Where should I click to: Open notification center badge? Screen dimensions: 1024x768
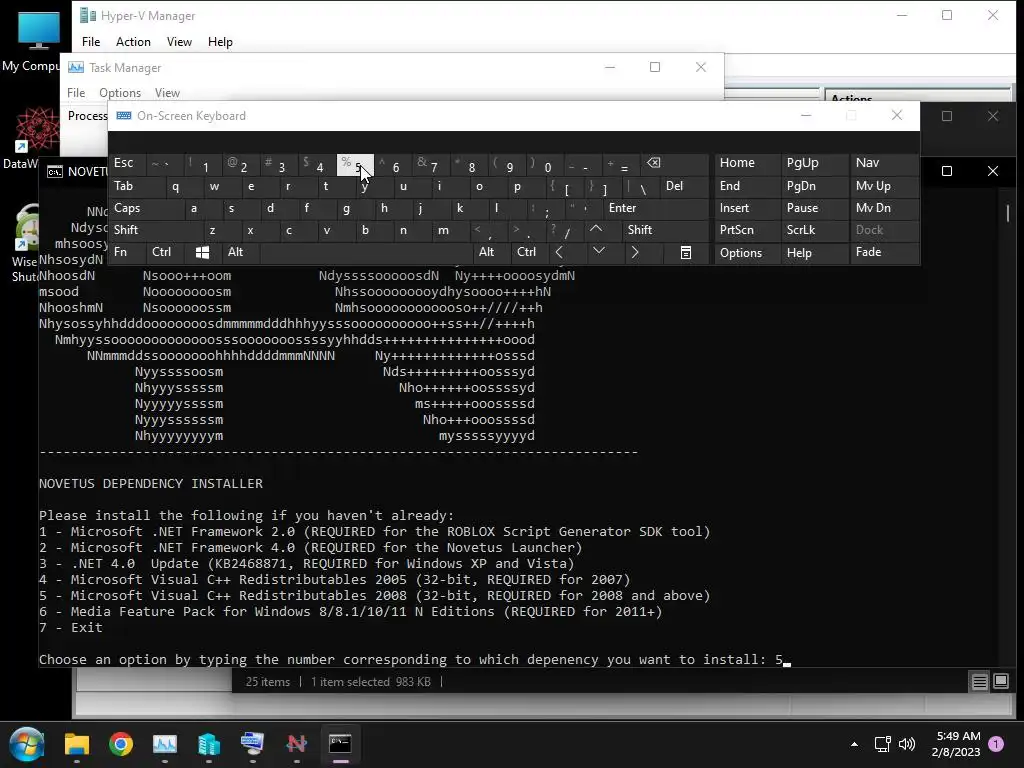click(x=996, y=744)
